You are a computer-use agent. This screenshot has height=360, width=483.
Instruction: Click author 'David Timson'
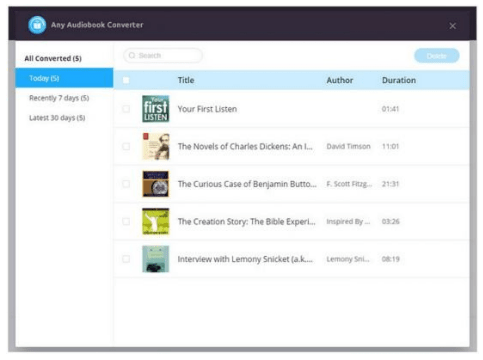click(349, 146)
